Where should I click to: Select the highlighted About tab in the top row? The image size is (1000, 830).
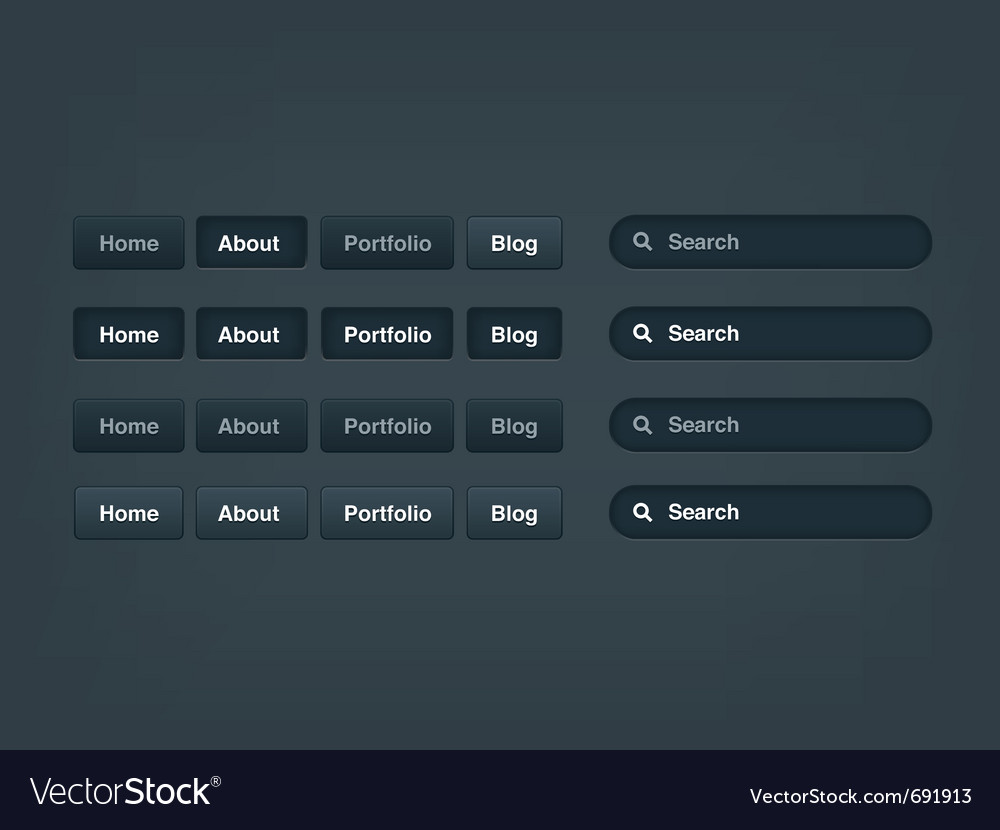[x=250, y=243]
